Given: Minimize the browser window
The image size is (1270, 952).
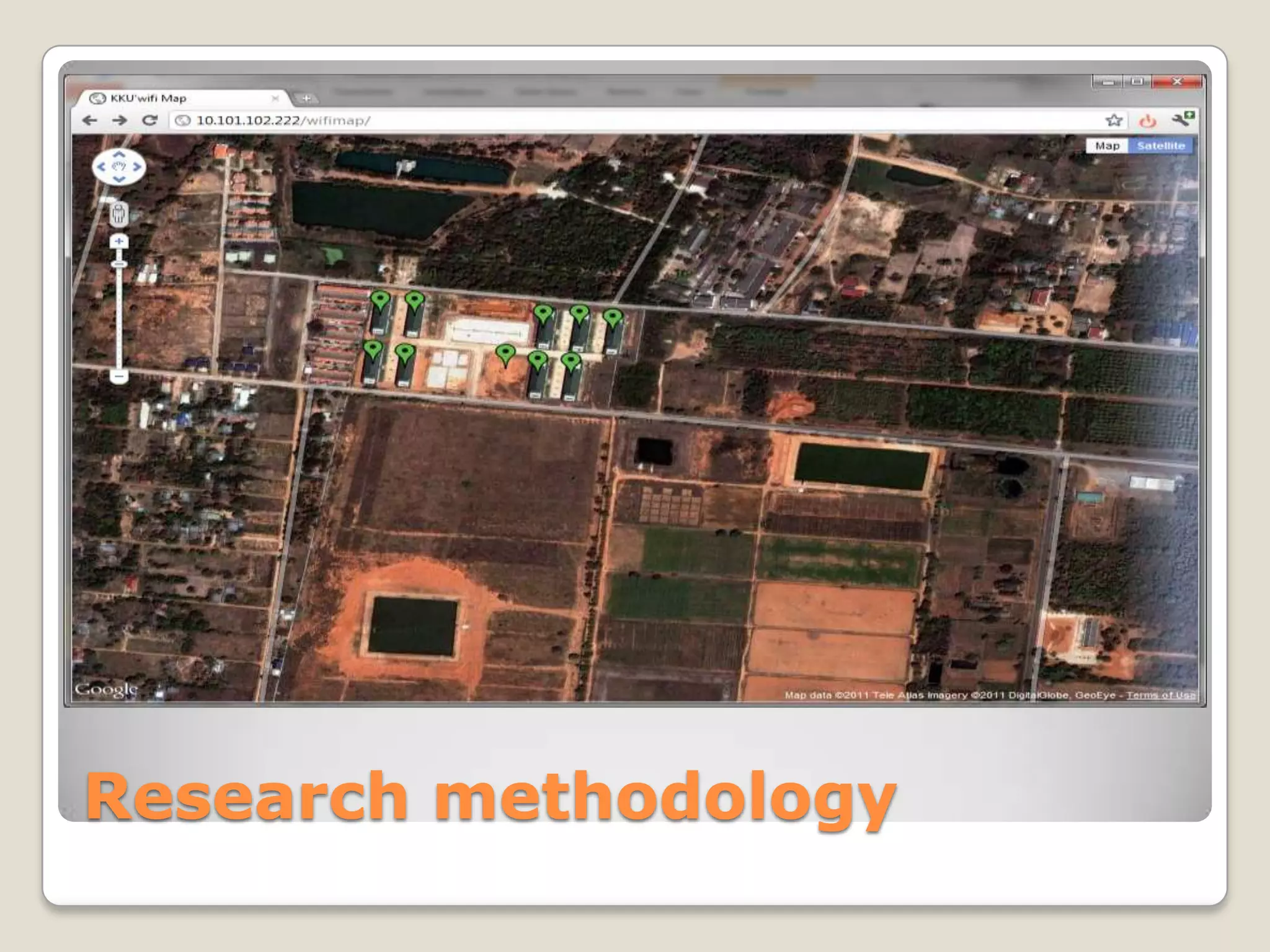Looking at the screenshot, I should (x=1107, y=82).
